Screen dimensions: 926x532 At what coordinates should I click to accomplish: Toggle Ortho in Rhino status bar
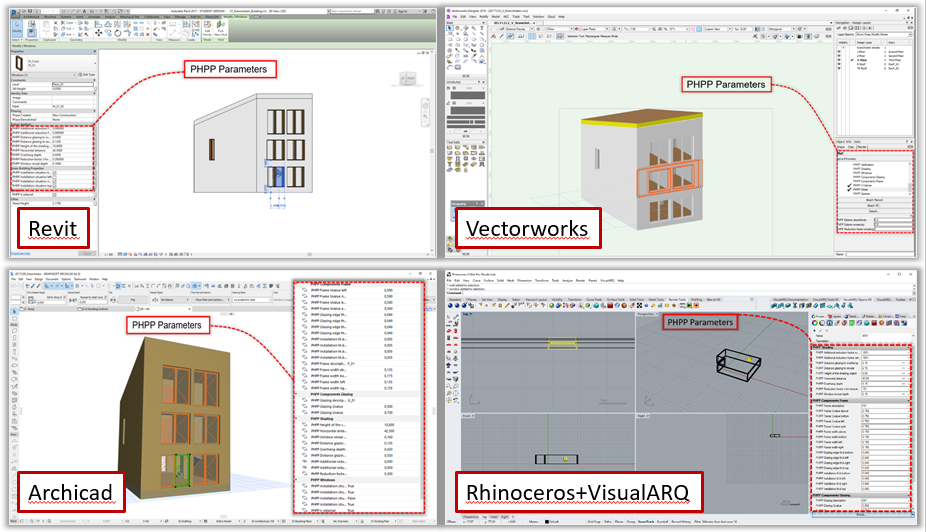click(x=608, y=522)
